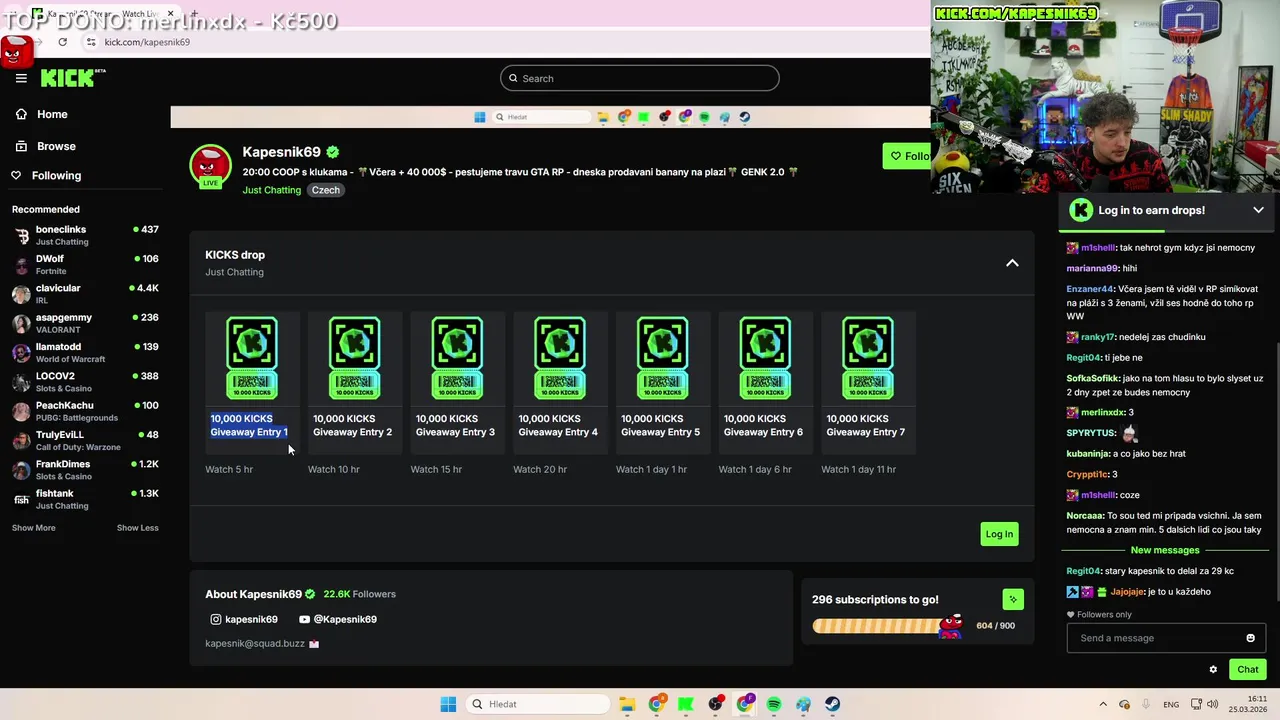
Task: Go to Home in sidebar
Action: tap(42, 114)
